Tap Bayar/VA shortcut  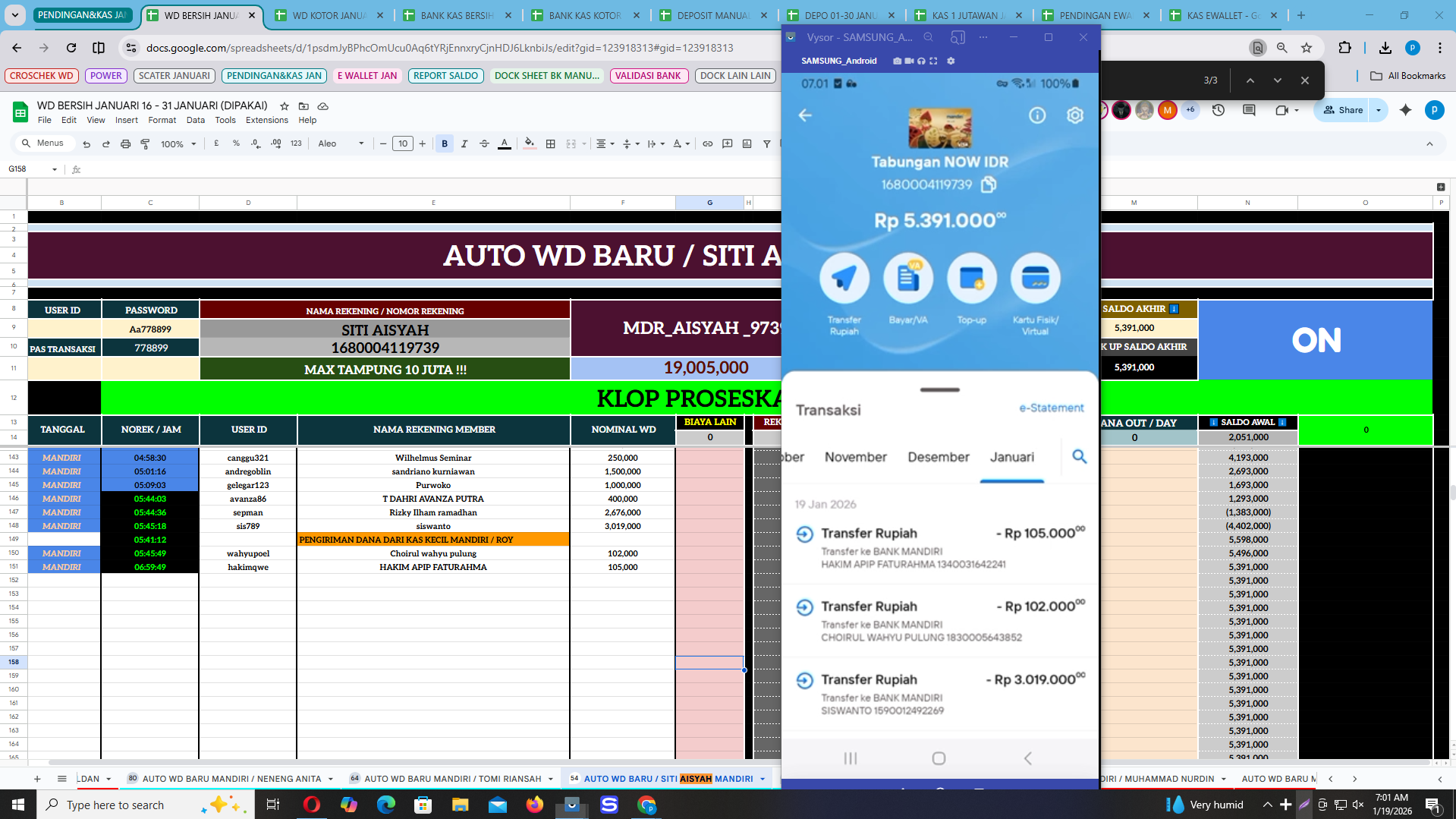click(x=908, y=289)
